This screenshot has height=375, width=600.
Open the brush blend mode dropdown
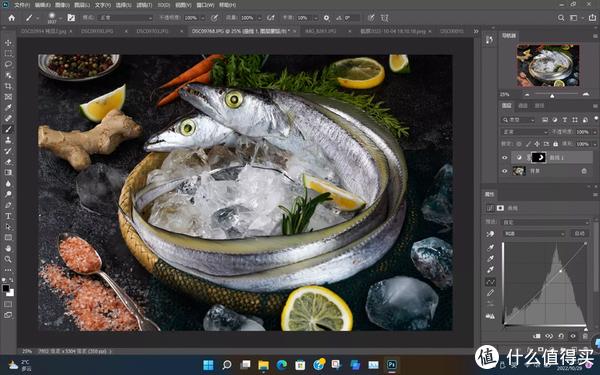click(x=125, y=18)
